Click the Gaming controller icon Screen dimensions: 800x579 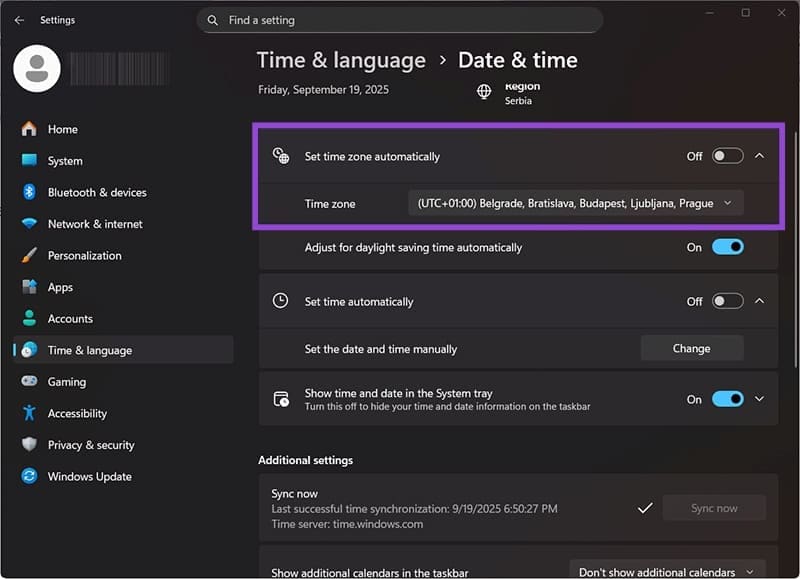coord(29,381)
